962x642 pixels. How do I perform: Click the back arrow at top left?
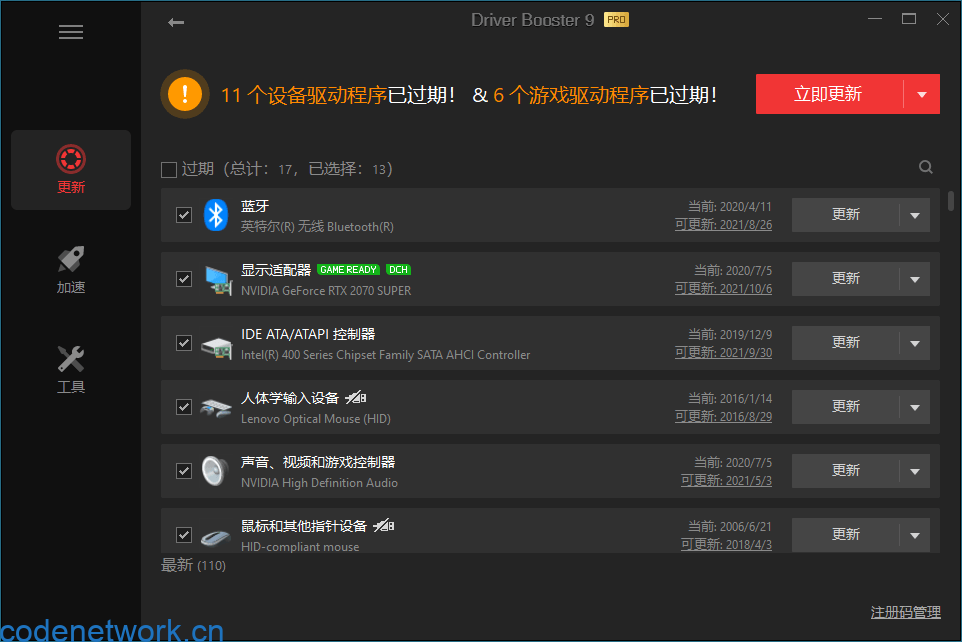tap(176, 21)
